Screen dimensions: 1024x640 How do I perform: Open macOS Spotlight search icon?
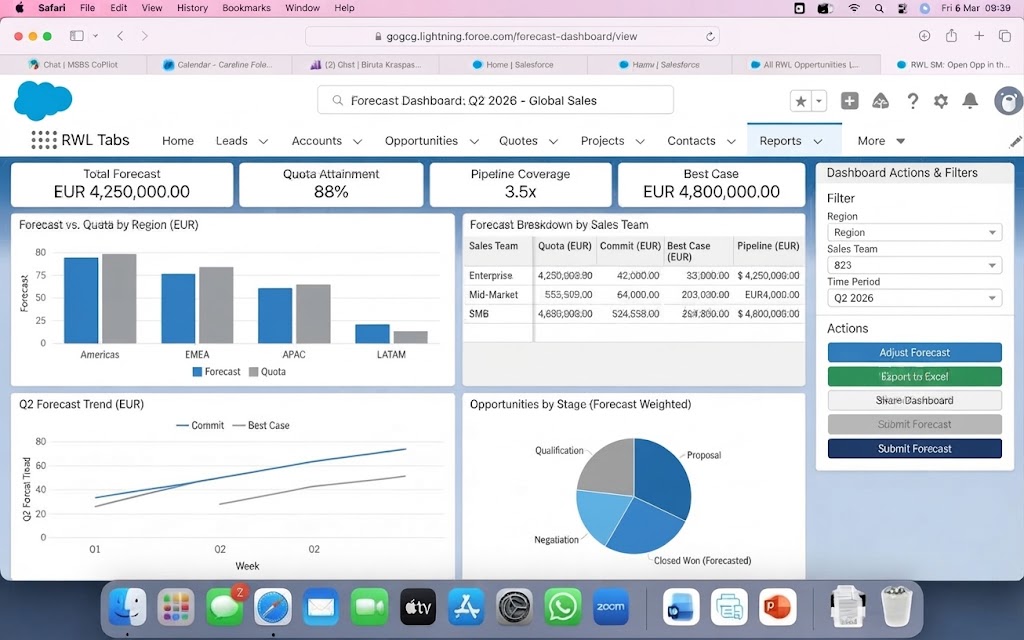click(x=879, y=8)
